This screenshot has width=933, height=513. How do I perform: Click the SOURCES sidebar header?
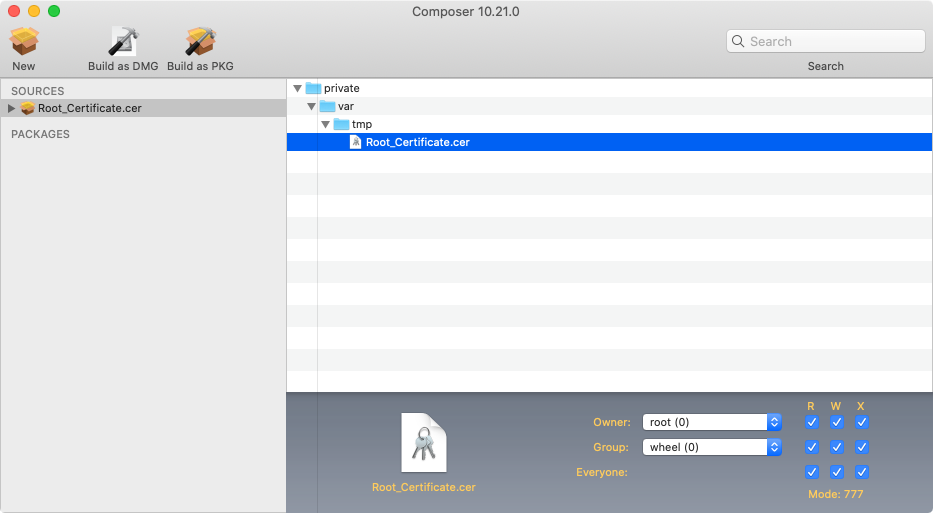point(37,91)
